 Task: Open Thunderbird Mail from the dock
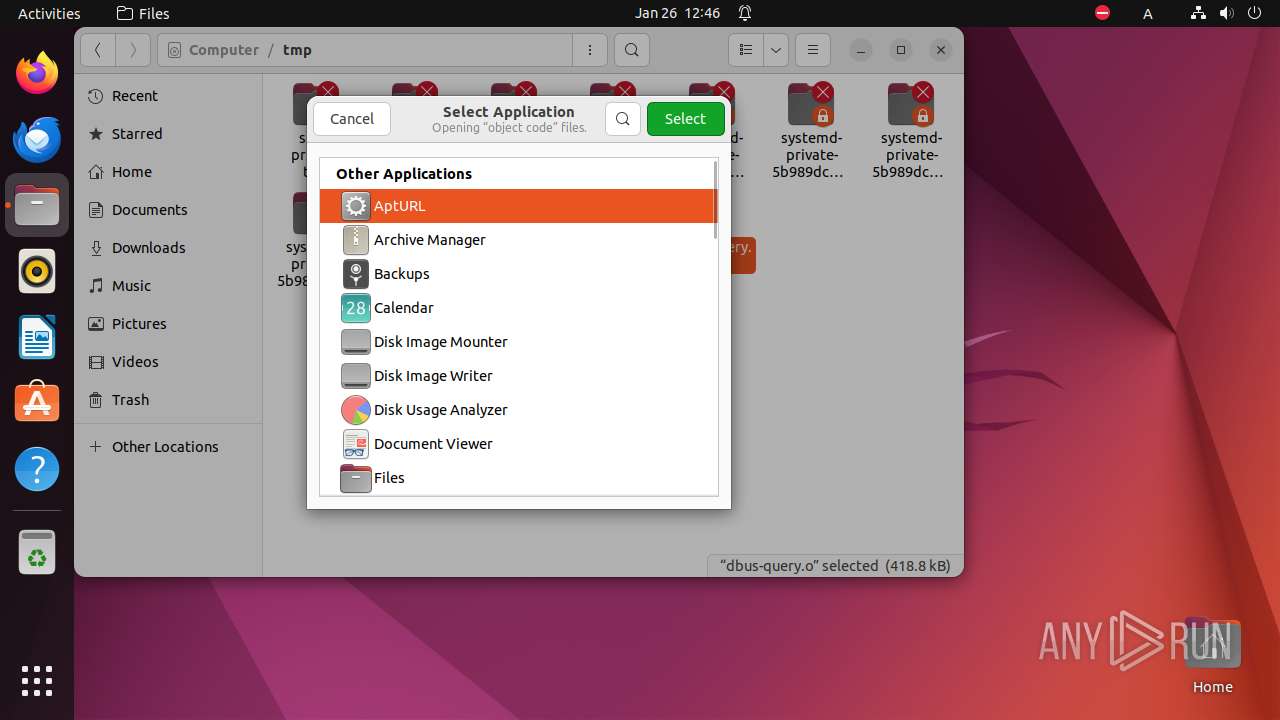click(x=37, y=139)
